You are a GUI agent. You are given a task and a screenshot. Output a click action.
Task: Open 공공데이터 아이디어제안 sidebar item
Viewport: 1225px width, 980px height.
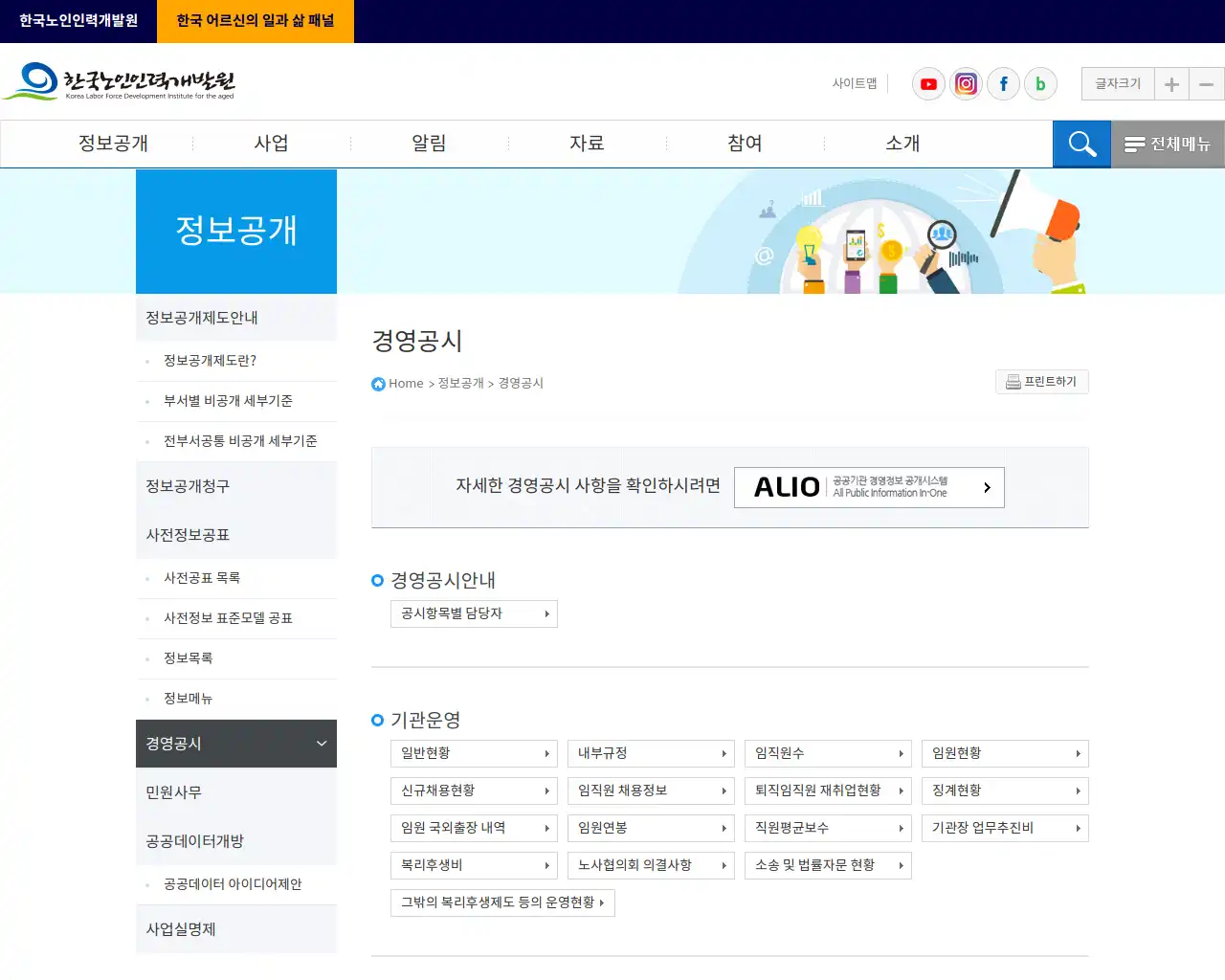(x=236, y=884)
